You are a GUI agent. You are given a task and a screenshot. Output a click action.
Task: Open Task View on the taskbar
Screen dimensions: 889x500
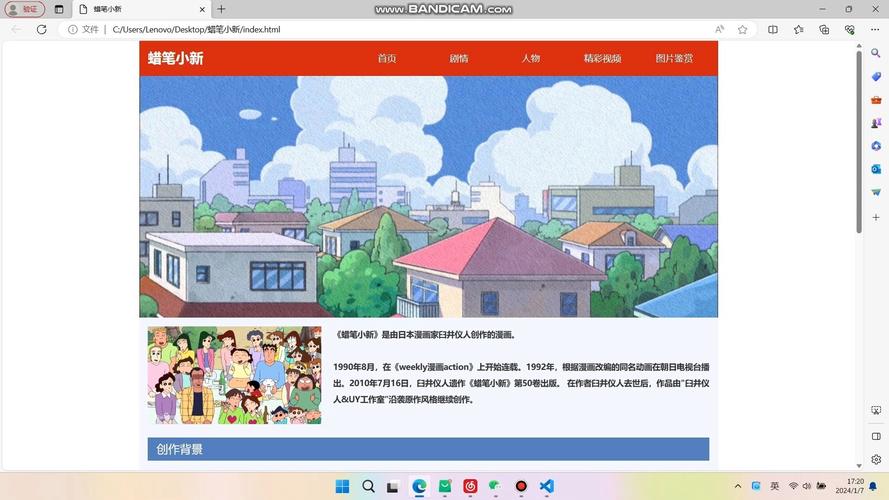392,486
